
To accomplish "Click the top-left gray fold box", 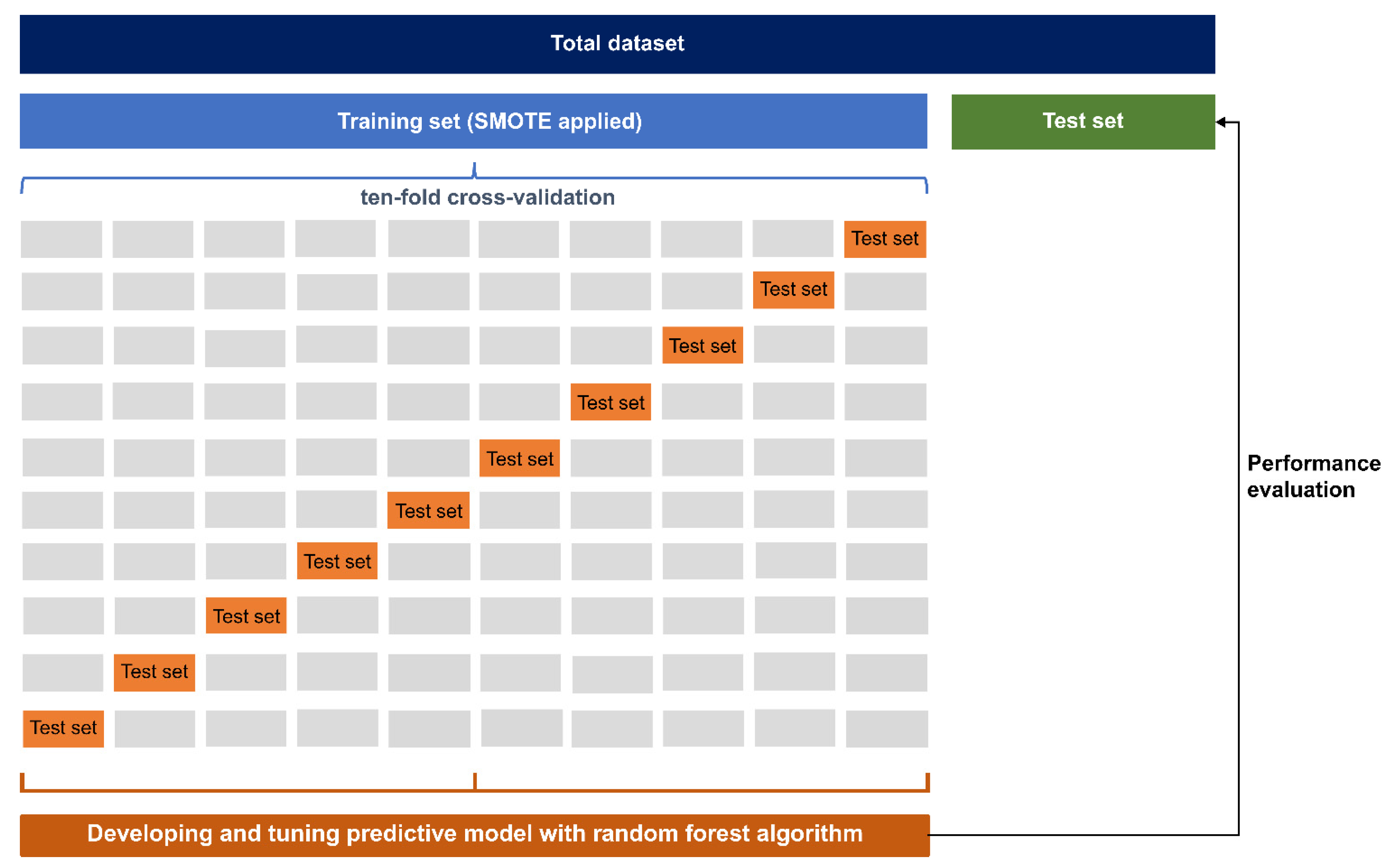I will [62, 239].
